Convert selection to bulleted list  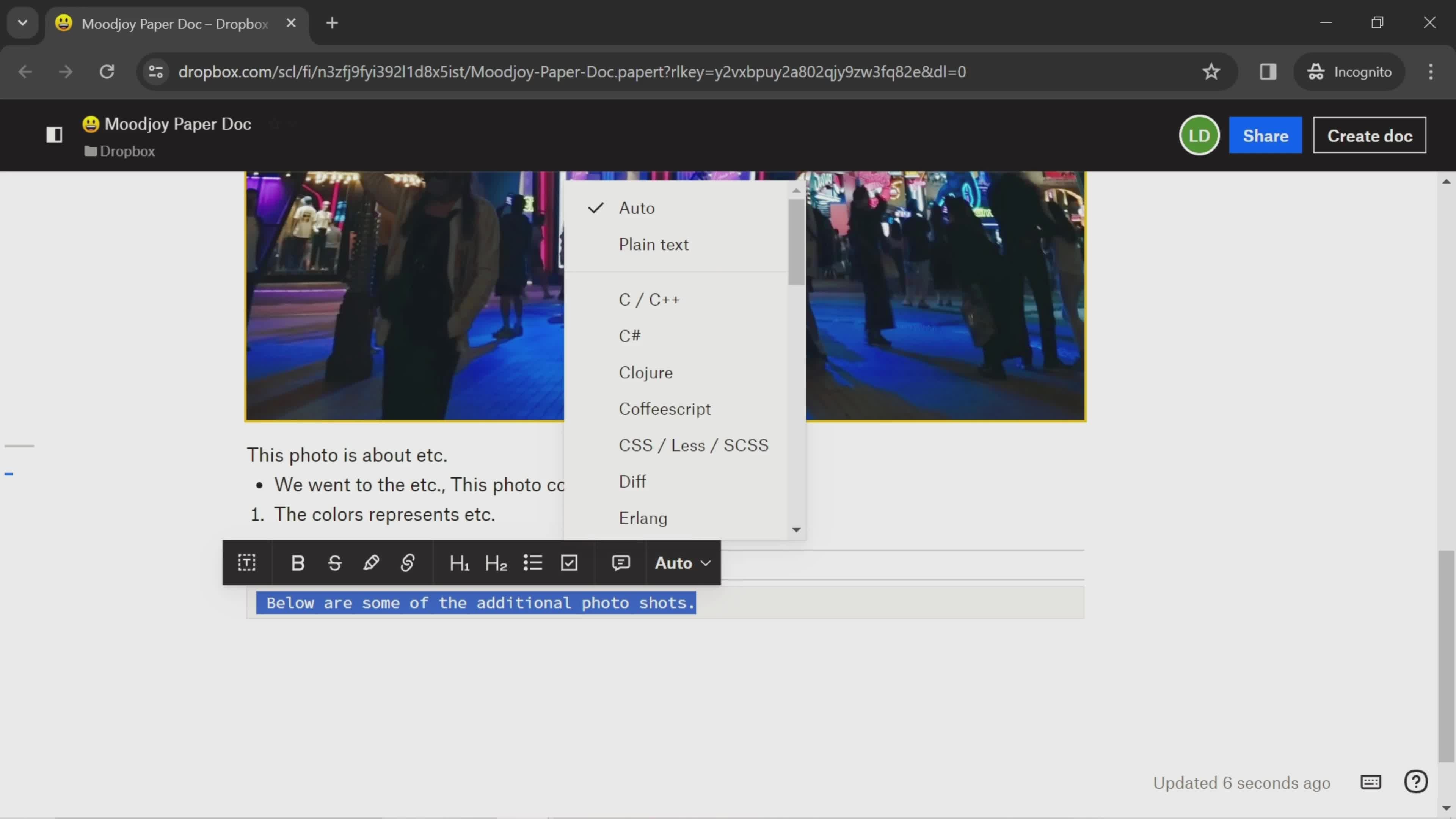532,563
